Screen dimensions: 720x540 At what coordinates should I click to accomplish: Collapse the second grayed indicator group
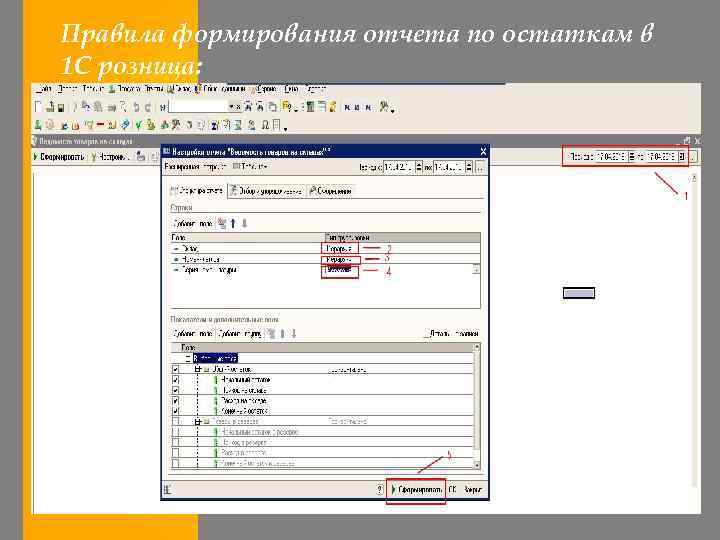(x=198, y=422)
